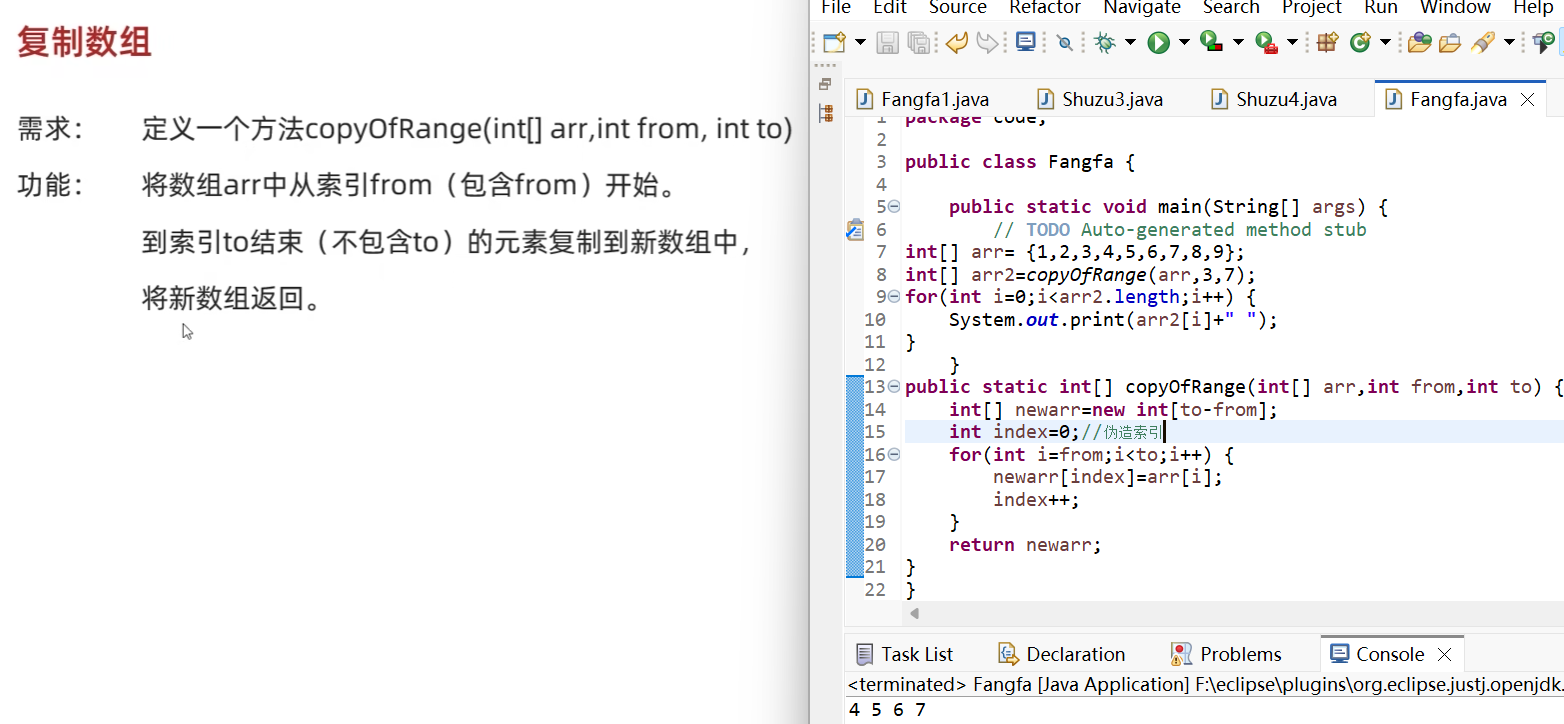Open the Run menu

[1381, 7]
